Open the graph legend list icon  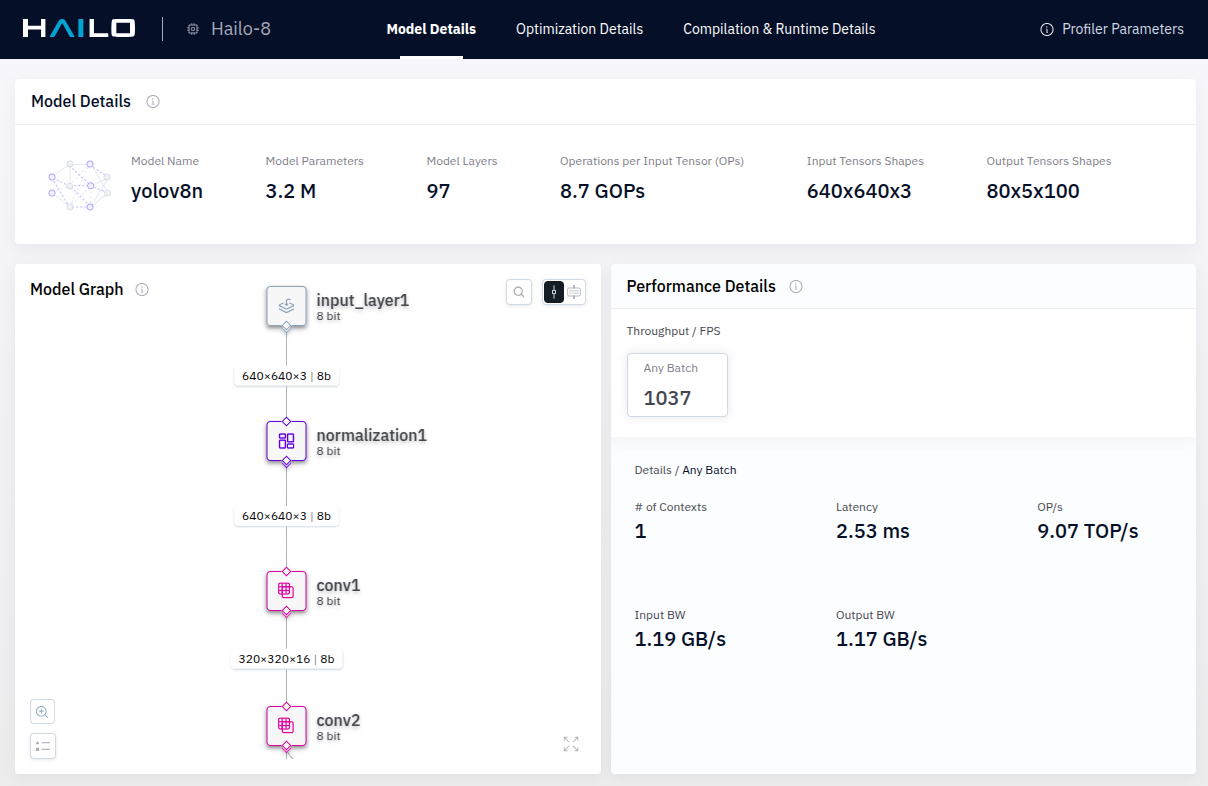[x=42, y=746]
